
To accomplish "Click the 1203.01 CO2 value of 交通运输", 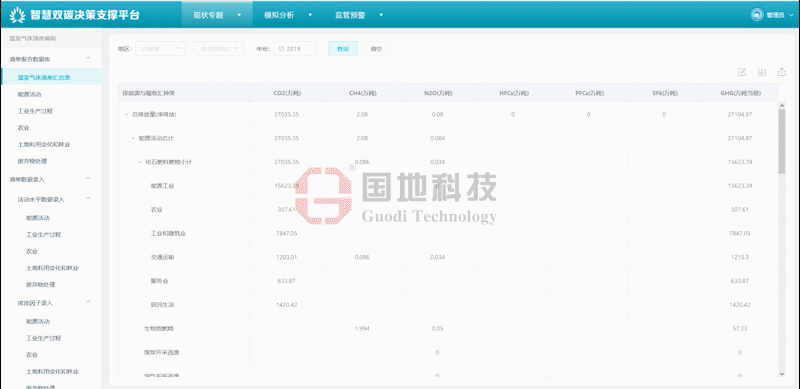I will pos(286,257).
